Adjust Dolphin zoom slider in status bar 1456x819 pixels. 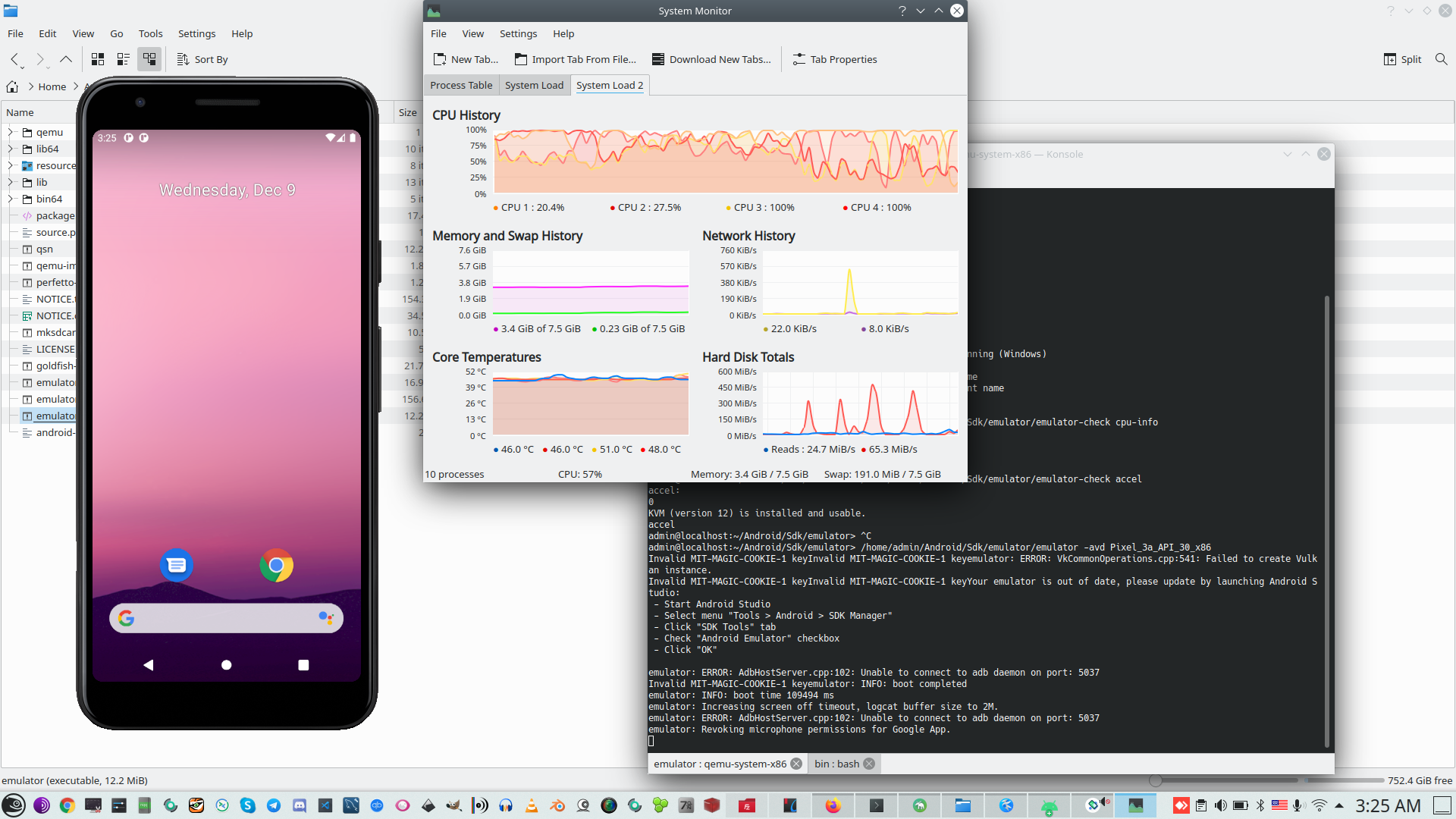pyautogui.click(x=1156, y=780)
